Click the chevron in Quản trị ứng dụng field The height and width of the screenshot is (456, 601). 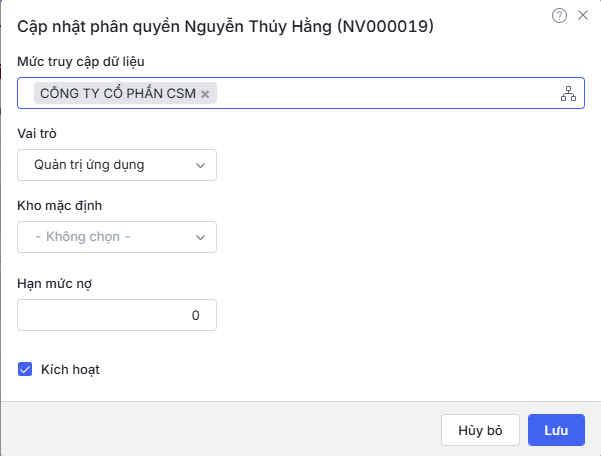[201, 165]
